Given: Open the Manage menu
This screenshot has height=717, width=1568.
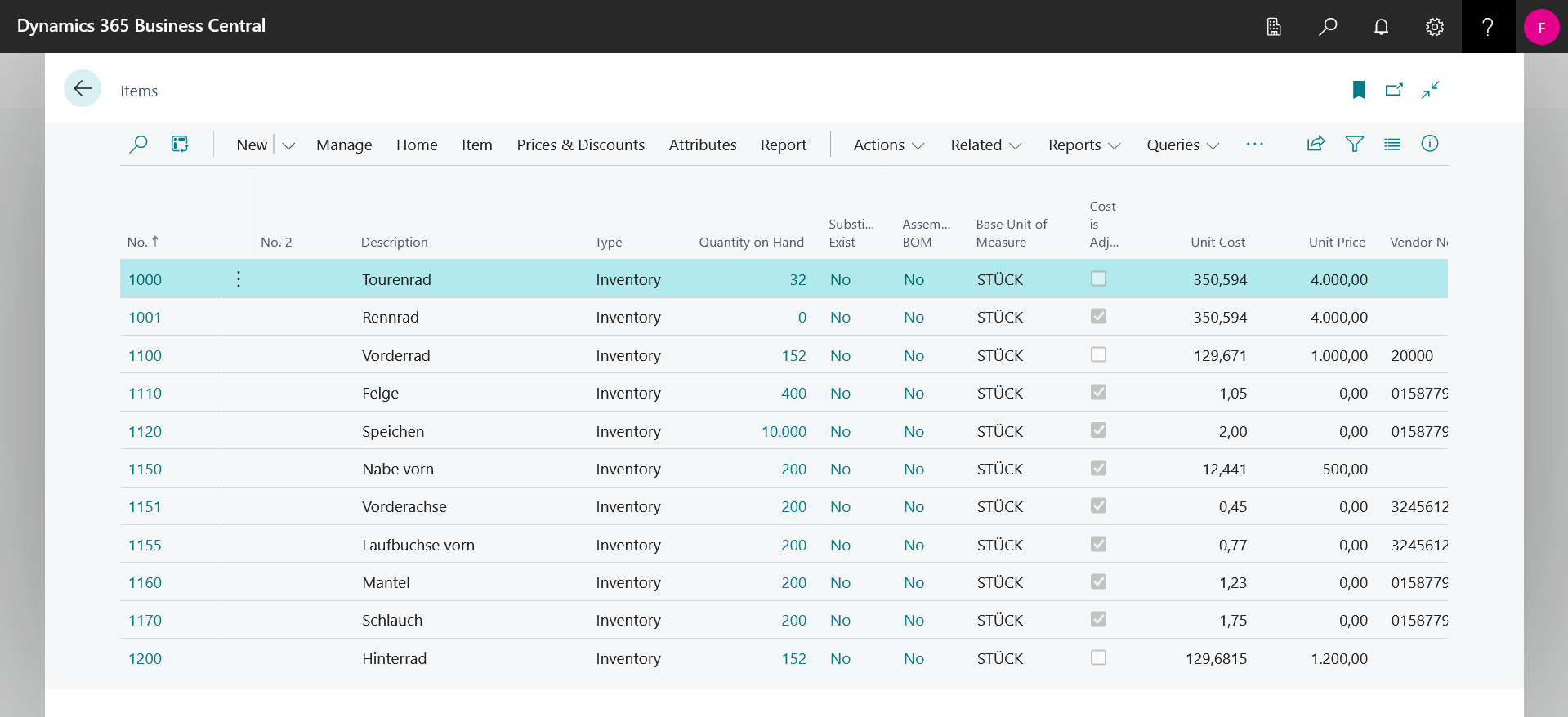Looking at the screenshot, I should 344,145.
